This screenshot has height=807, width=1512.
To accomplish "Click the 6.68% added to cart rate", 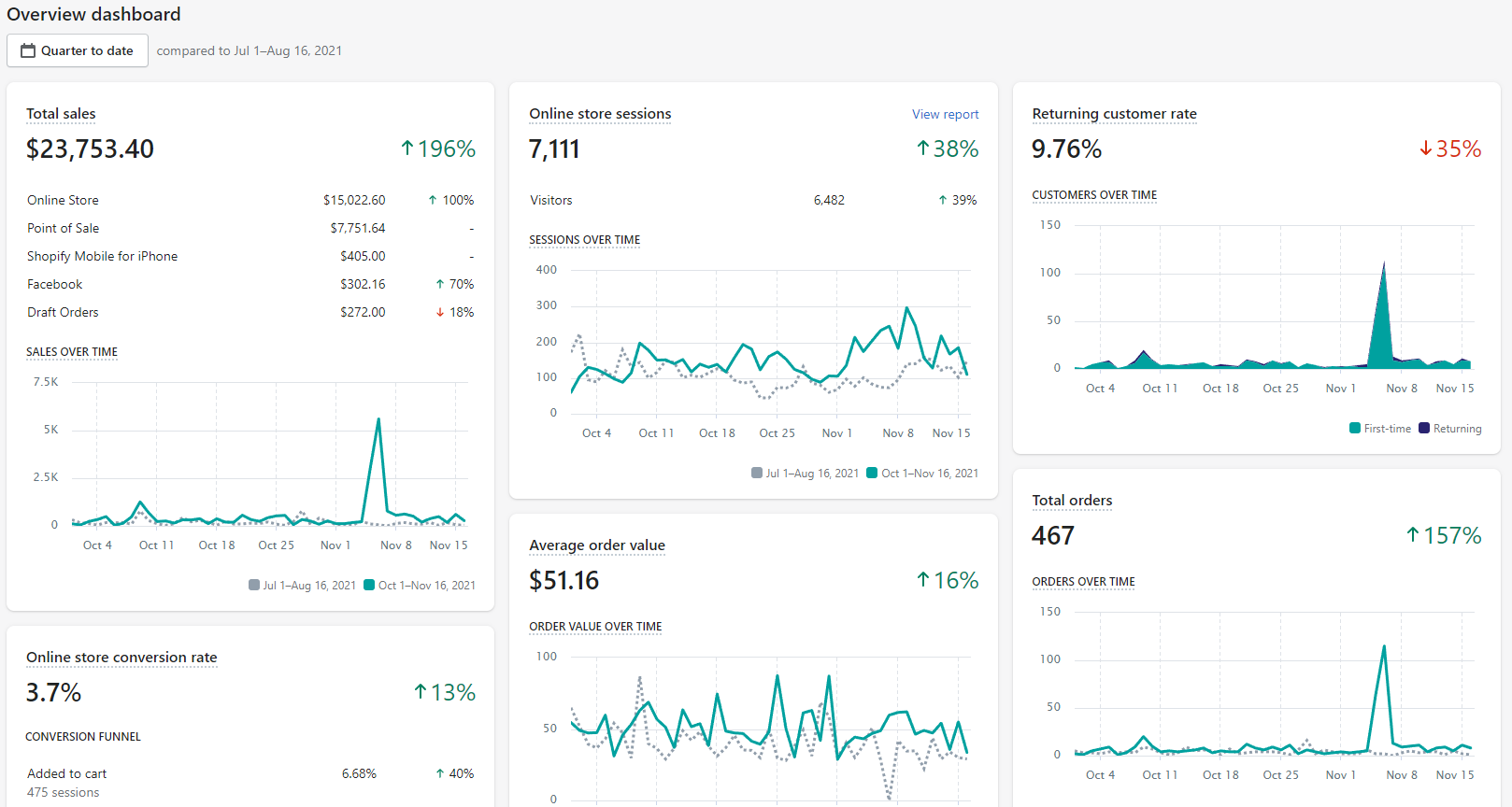I will (359, 773).
